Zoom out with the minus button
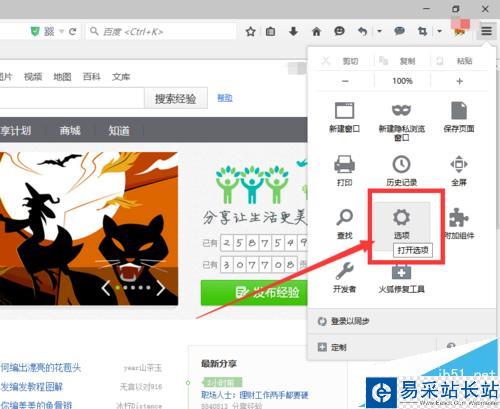This screenshot has height=409, width=500. coord(345,81)
